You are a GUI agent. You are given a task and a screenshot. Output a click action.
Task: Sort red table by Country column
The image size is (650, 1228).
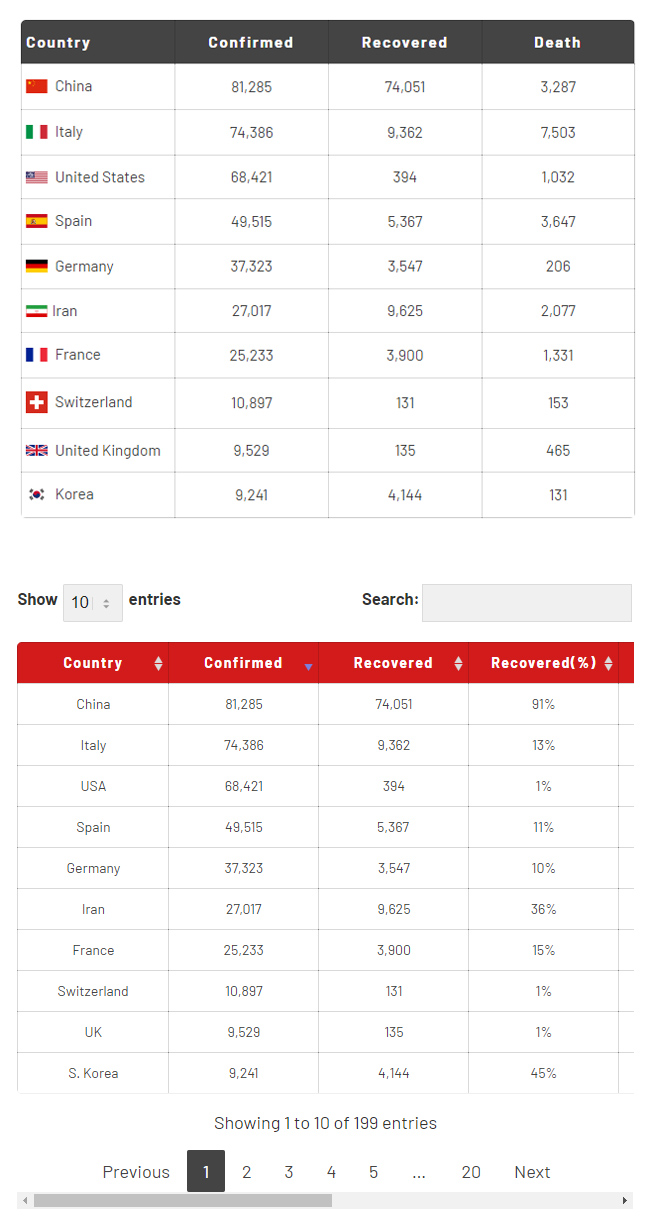point(93,663)
